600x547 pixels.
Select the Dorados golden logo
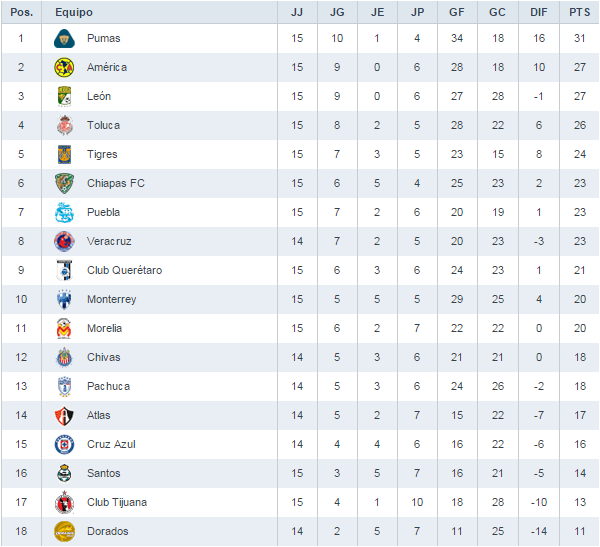pyautogui.click(x=64, y=531)
